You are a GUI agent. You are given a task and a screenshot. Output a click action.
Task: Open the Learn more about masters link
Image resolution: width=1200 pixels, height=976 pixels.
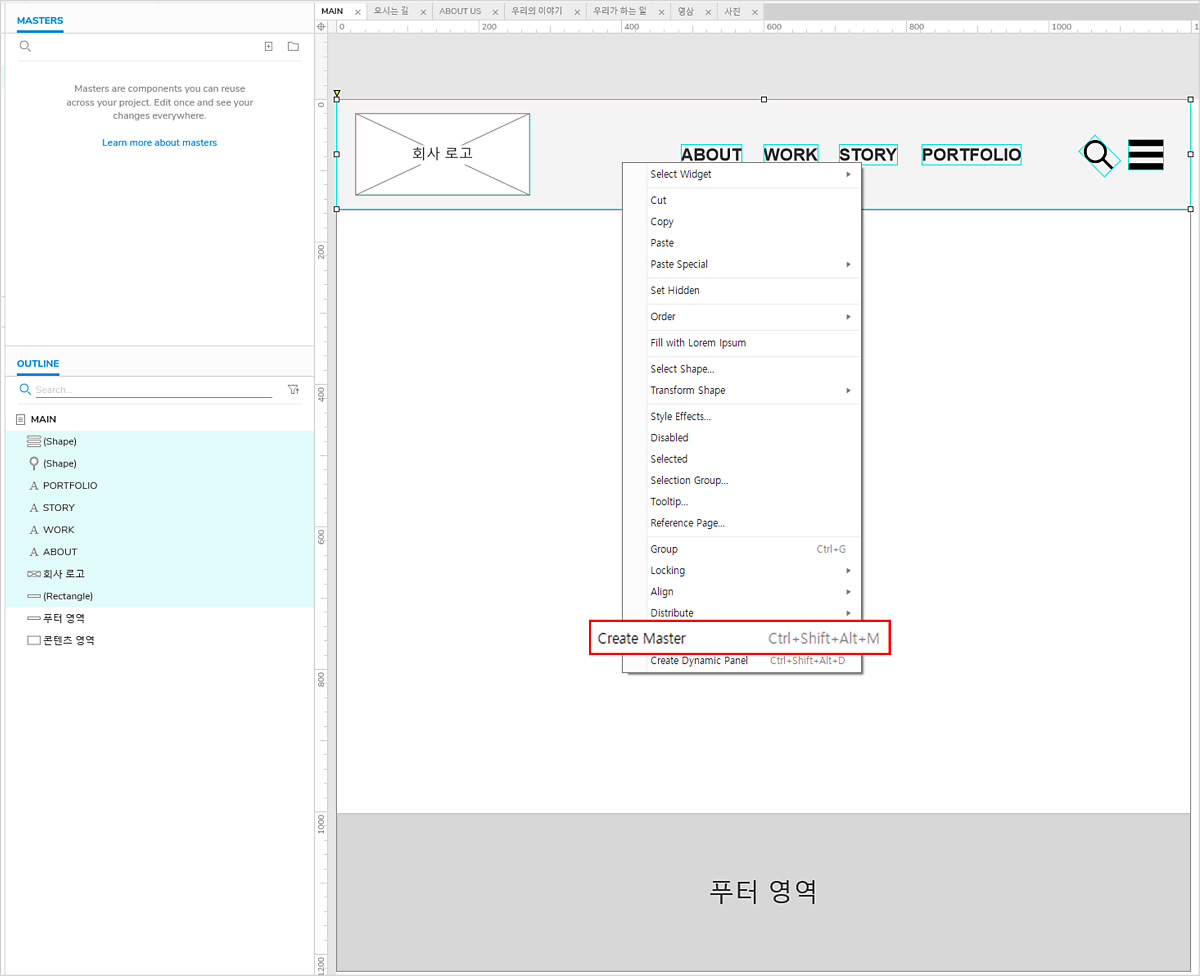(x=159, y=143)
